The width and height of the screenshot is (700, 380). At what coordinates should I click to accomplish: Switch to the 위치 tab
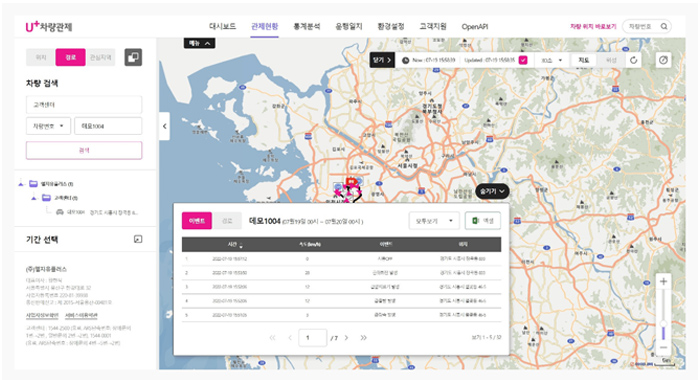point(41,58)
